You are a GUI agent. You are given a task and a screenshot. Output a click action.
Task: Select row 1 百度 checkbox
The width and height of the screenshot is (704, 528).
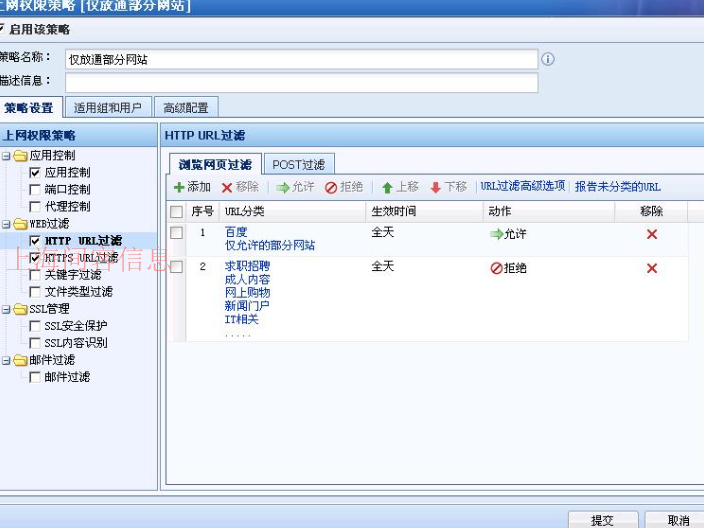coord(176,233)
